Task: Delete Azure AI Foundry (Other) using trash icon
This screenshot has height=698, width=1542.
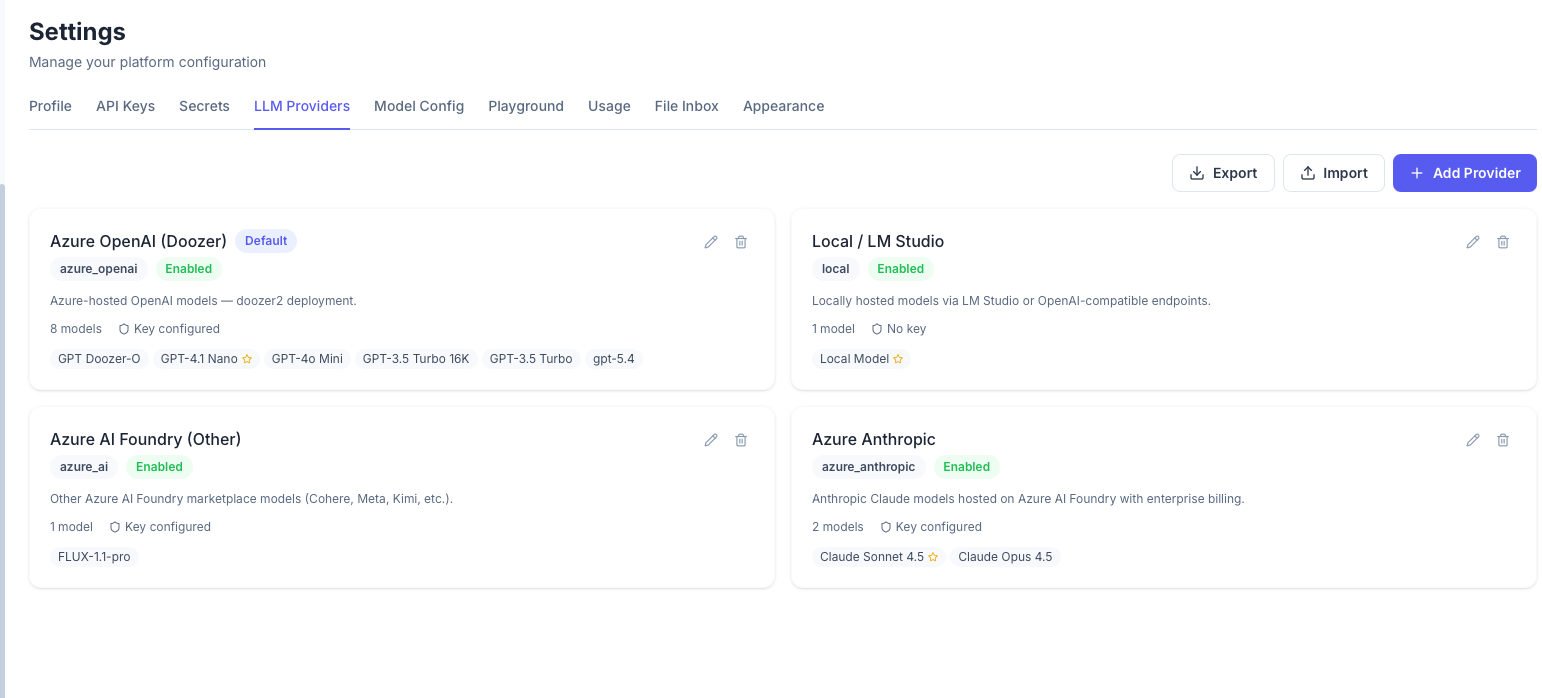Action: click(741, 439)
